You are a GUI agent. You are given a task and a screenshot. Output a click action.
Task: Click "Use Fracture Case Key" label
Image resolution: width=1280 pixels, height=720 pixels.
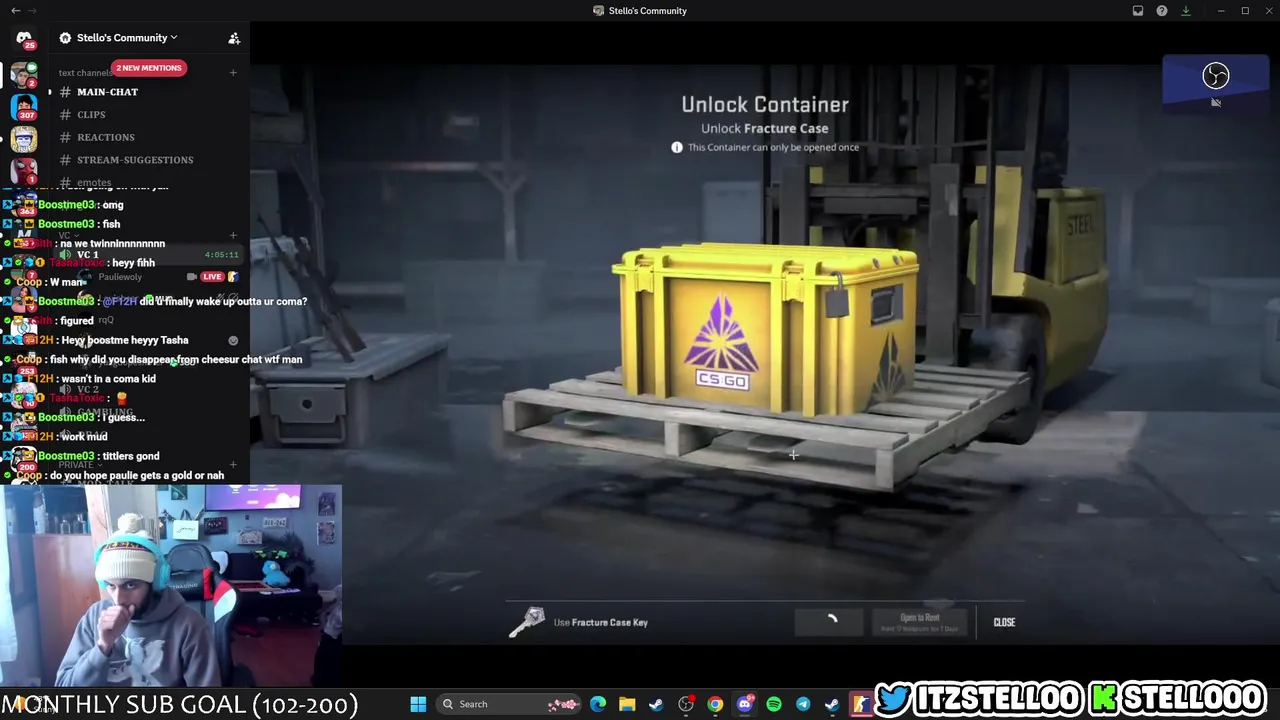601,622
